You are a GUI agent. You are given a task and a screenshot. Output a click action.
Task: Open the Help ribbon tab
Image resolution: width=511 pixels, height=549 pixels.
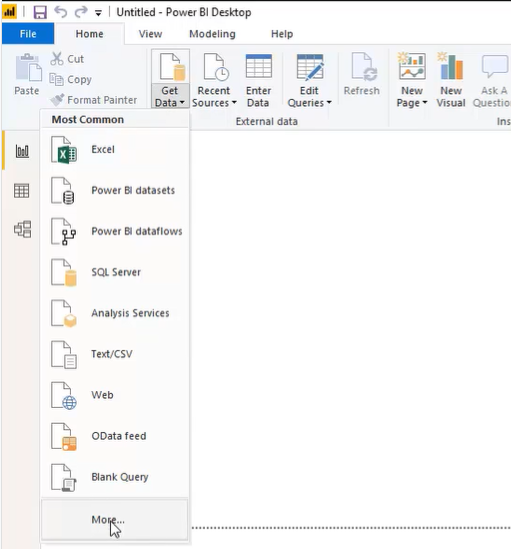(x=282, y=34)
